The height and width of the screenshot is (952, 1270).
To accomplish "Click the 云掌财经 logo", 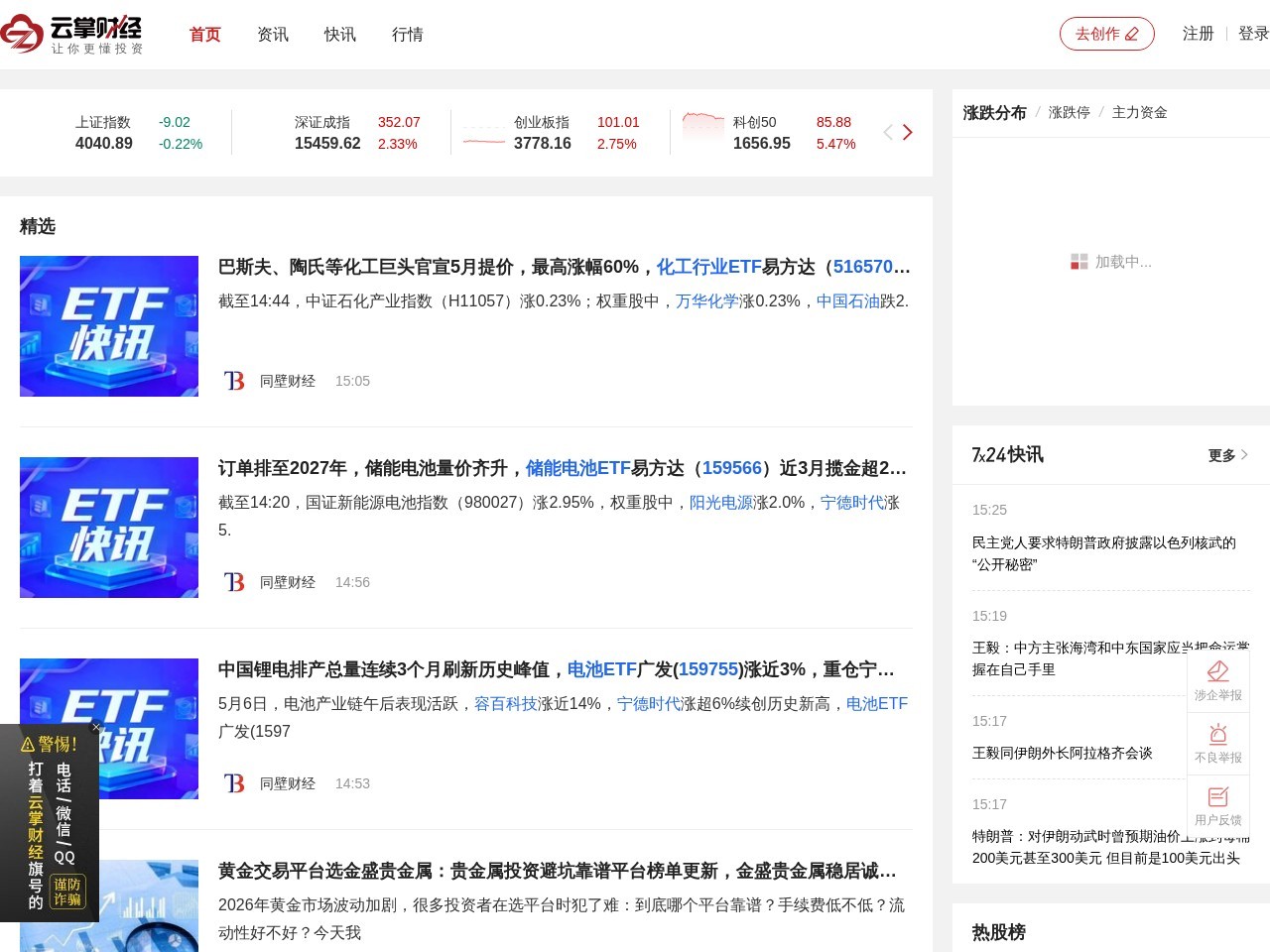I will click(x=72, y=35).
